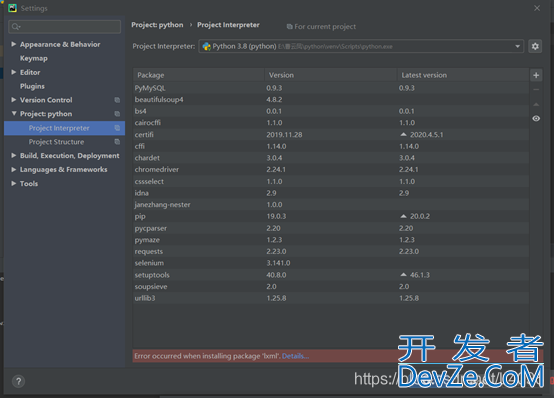The height and width of the screenshot is (398, 554).
Task: Select the idna package row
Action: [x=331, y=193]
